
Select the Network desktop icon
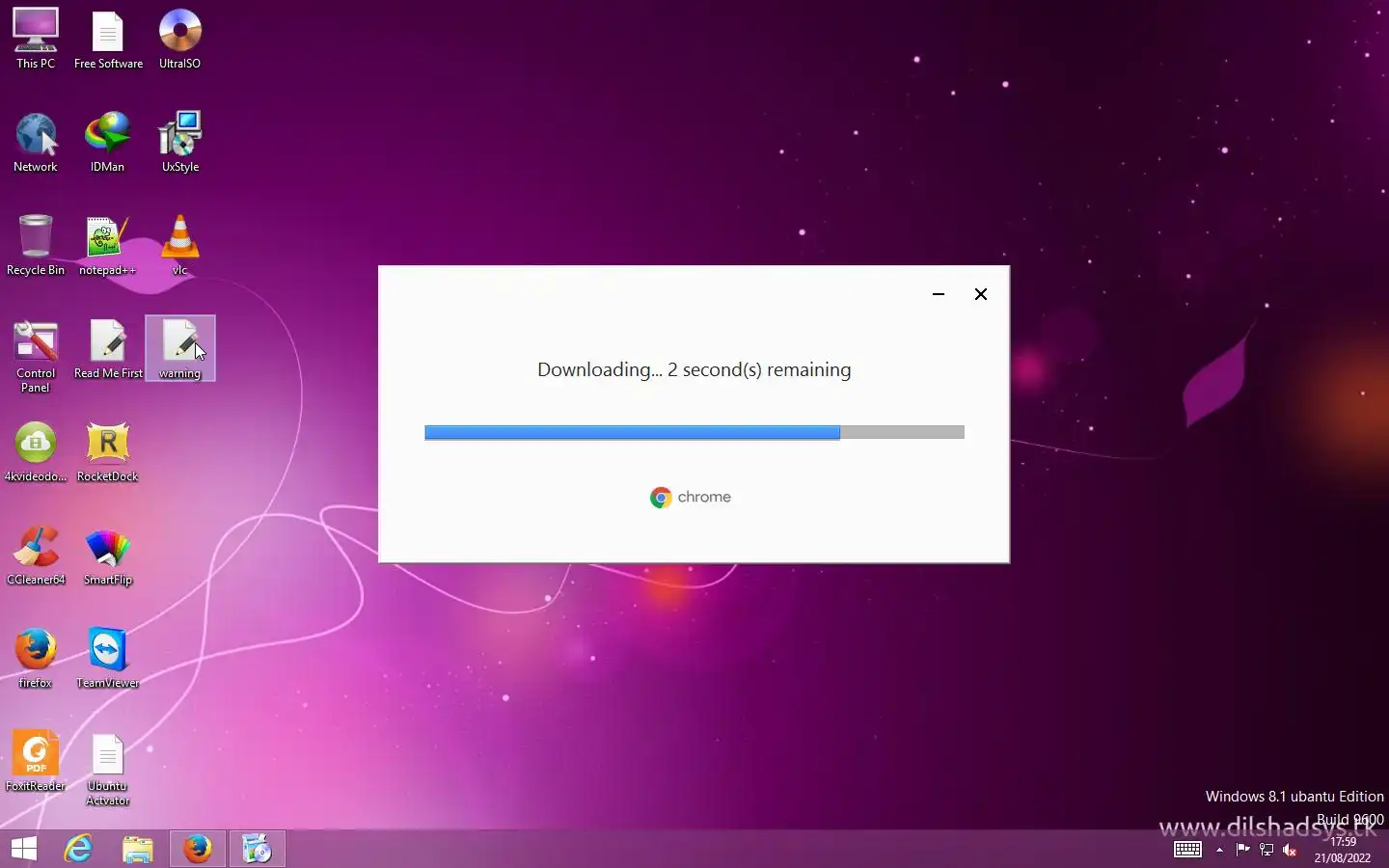coord(36,142)
